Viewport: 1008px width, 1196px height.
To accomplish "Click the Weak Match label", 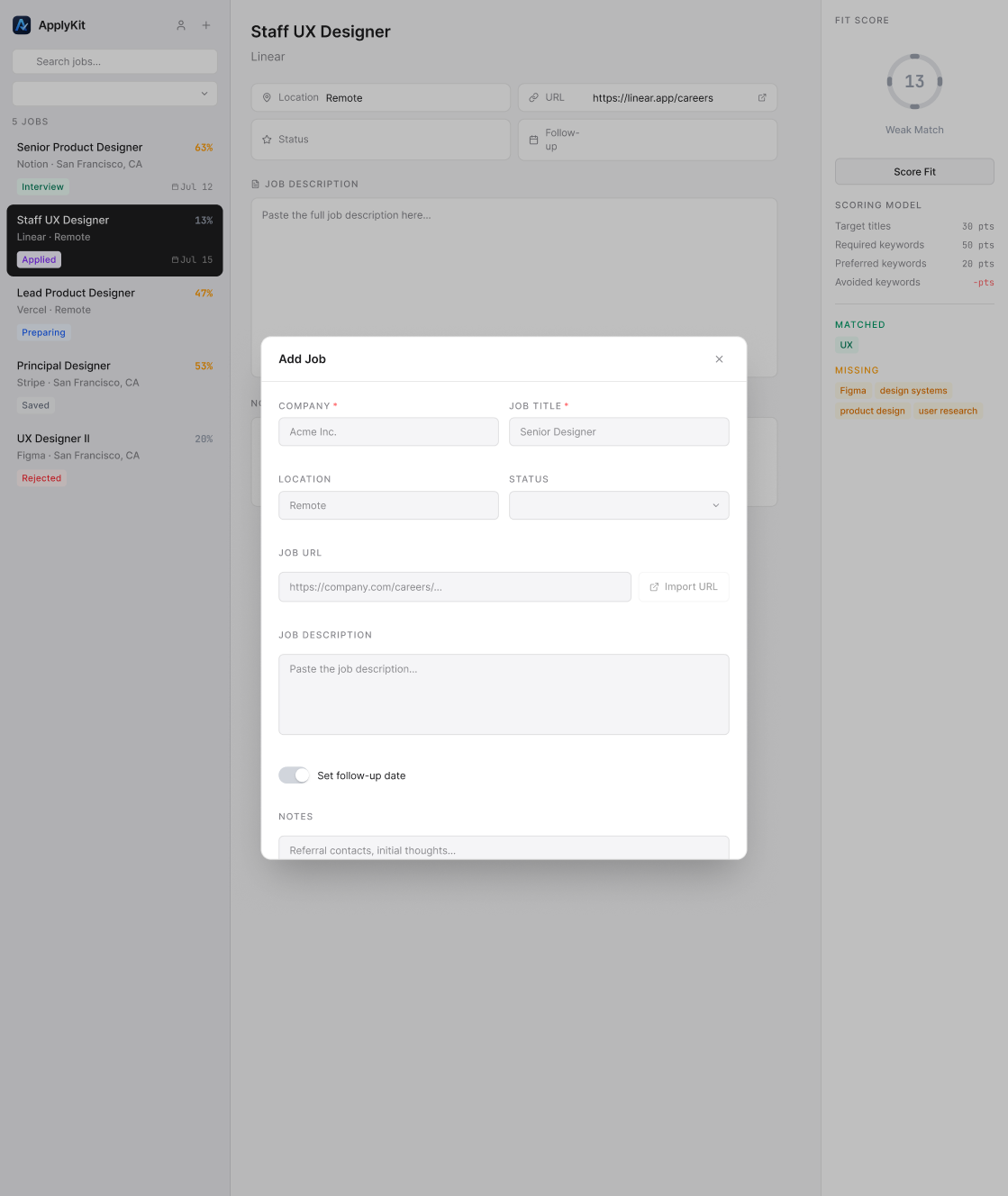I will (x=914, y=131).
